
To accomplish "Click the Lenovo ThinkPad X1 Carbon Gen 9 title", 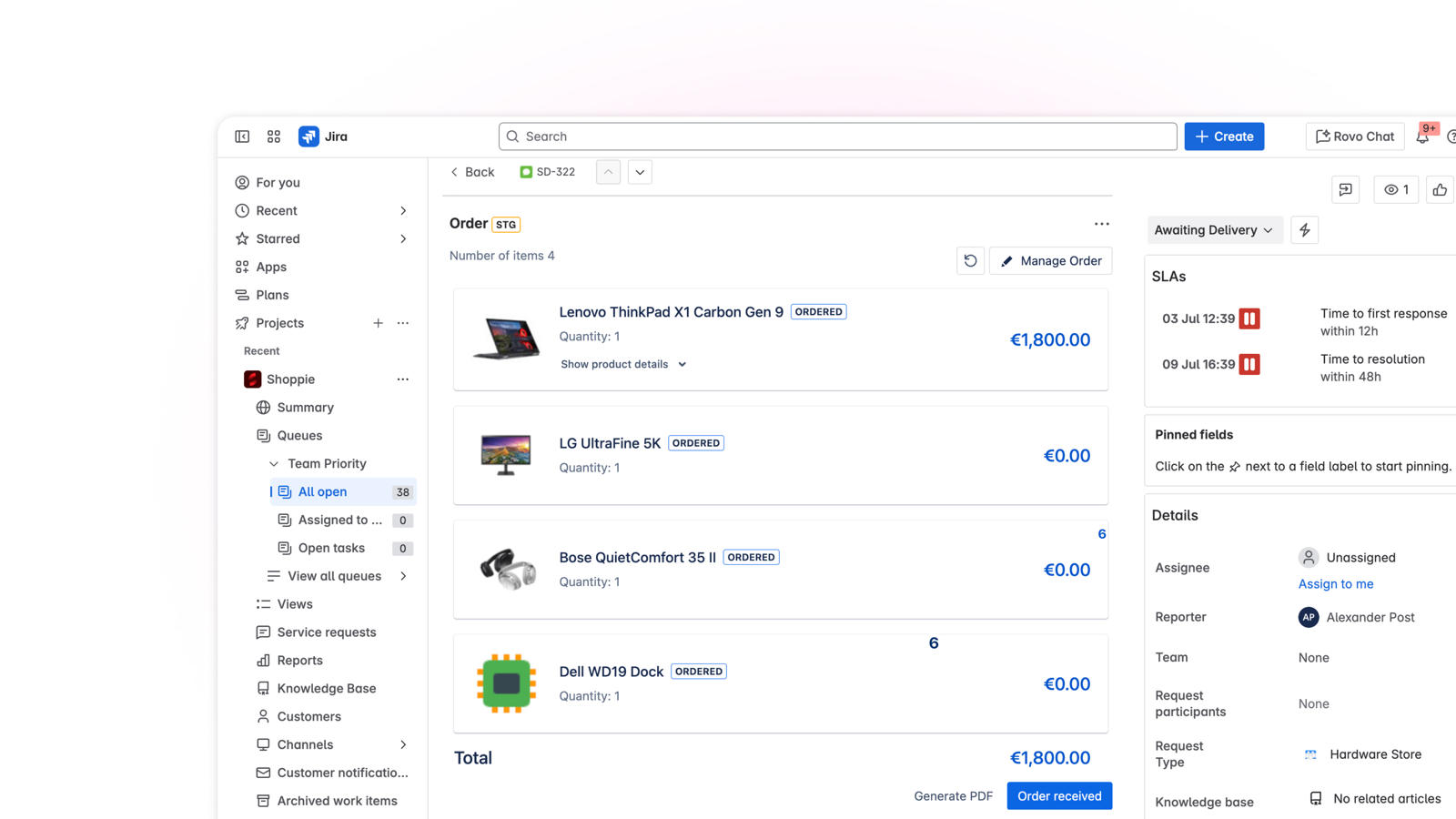I will pyautogui.click(x=671, y=312).
